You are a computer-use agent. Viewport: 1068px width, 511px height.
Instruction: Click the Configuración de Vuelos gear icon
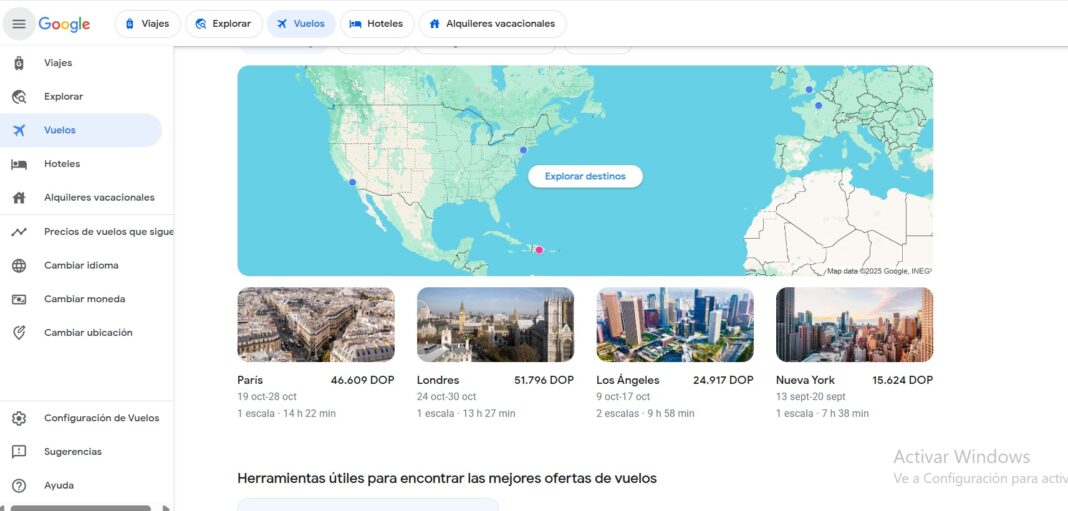pyautogui.click(x=19, y=418)
